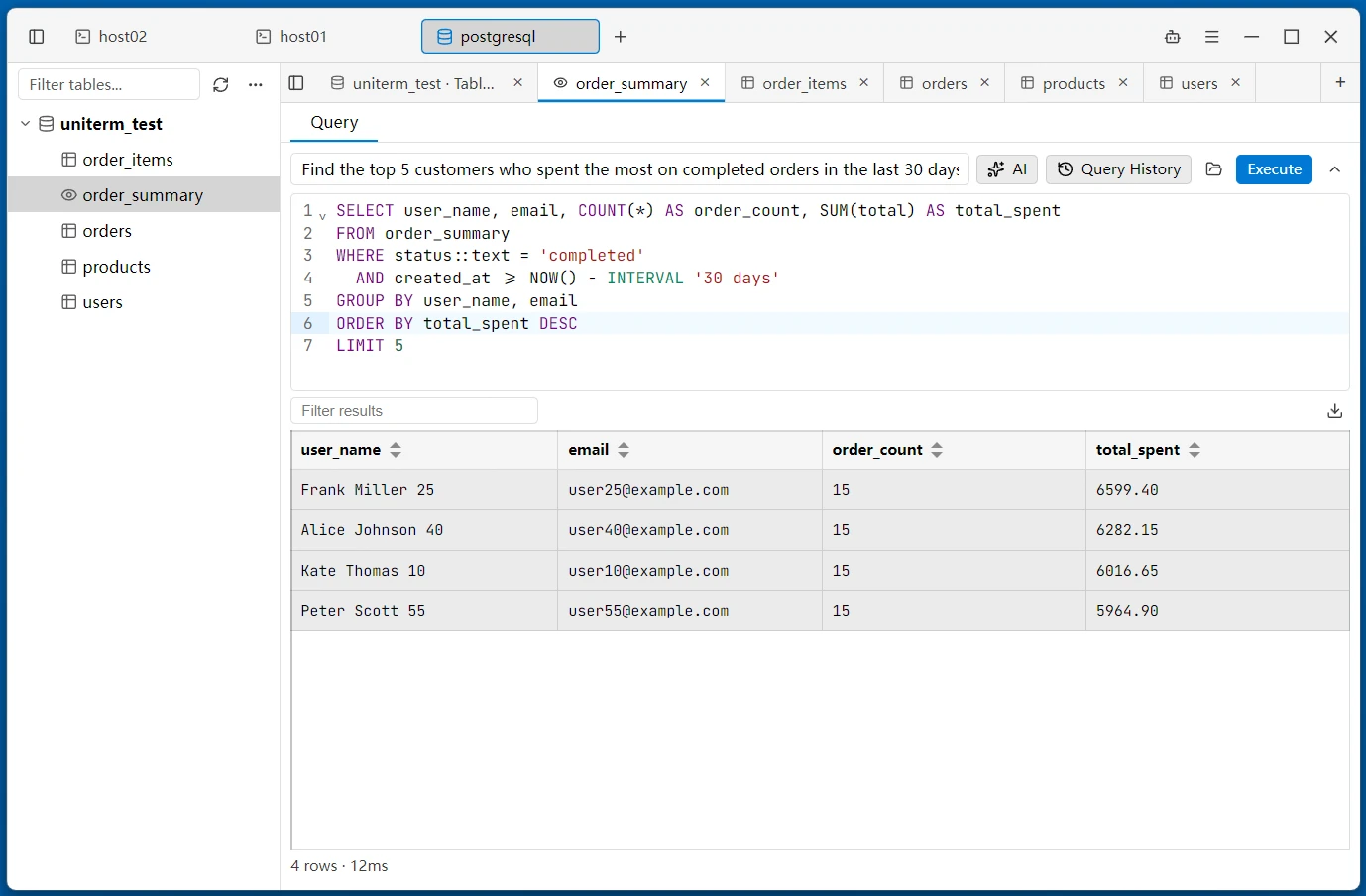Switch to the host01 terminal tab
This screenshot has width=1366, height=896.
coord(291,37)
